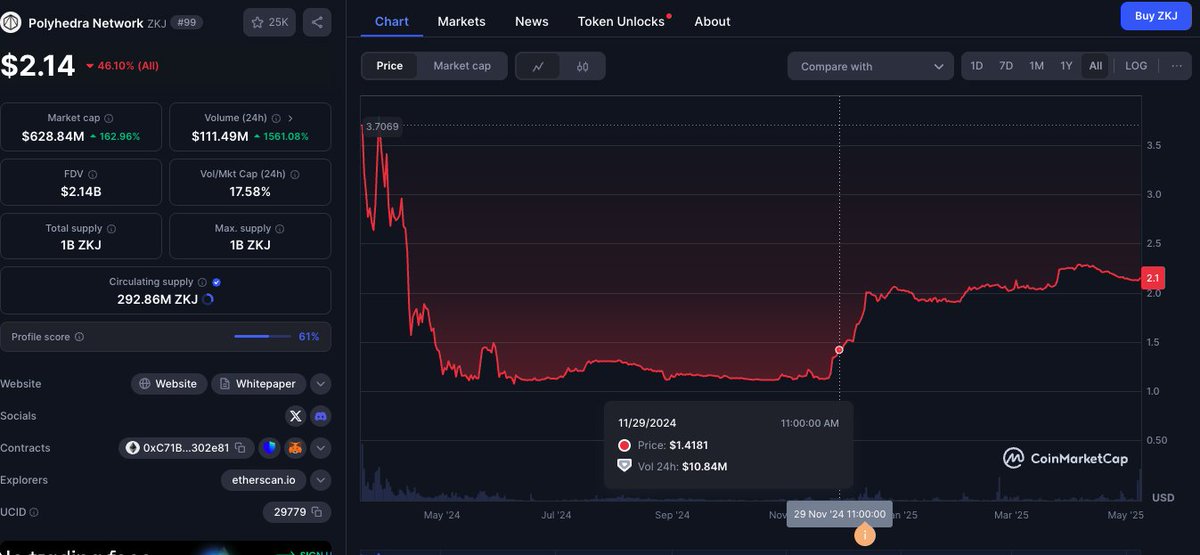Select the 1M time range

click(x=1037, y=66)
